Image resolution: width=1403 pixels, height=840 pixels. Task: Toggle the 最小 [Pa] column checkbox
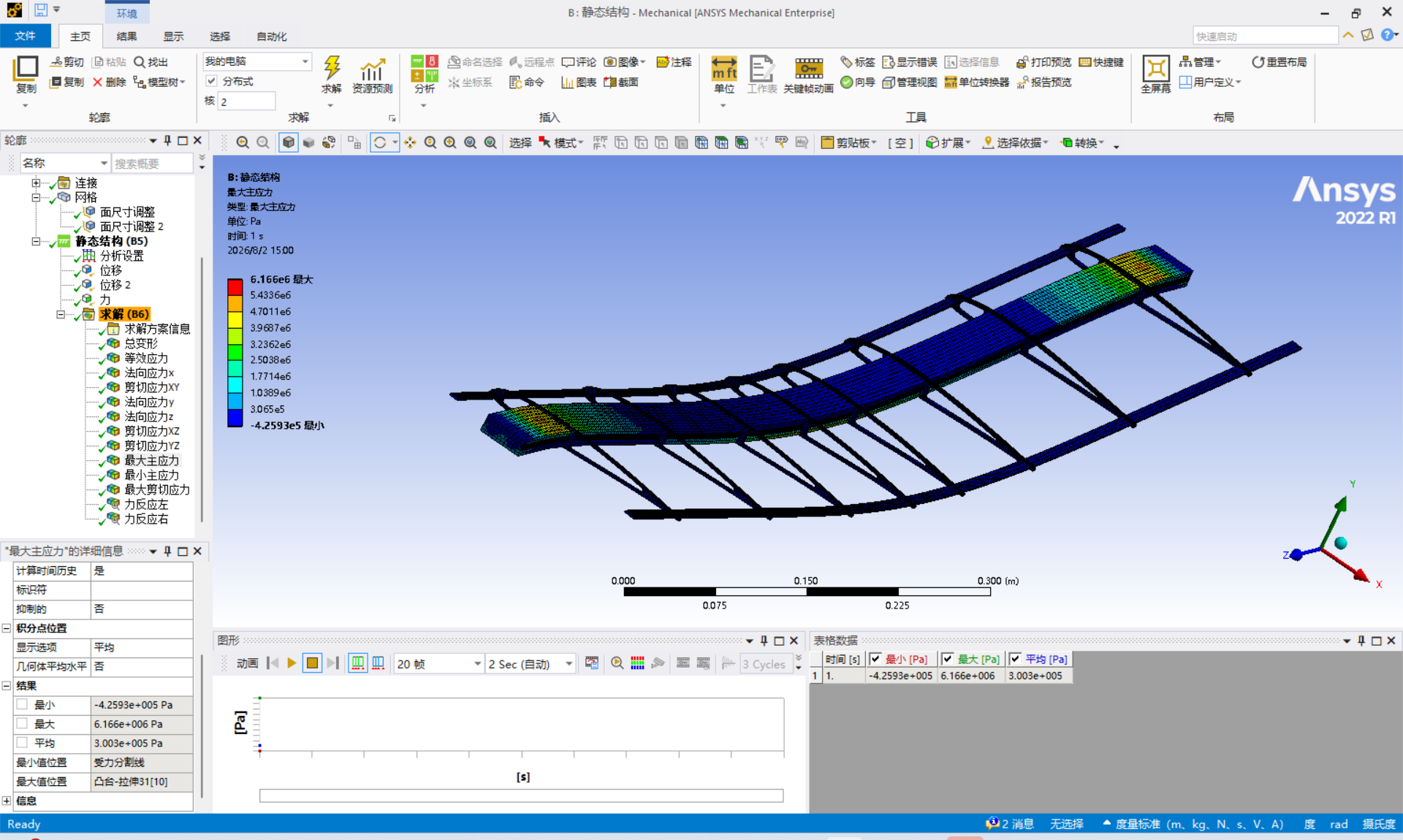[875, 659]
